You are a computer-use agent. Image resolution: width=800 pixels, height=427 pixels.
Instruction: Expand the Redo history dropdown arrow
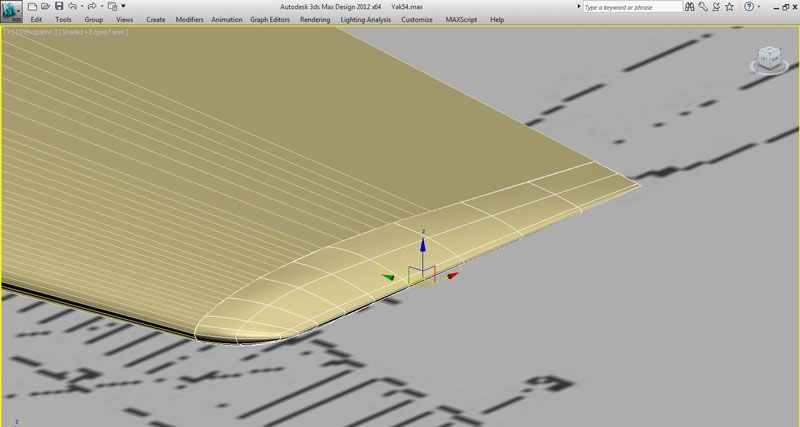click(x=102, y=7)
